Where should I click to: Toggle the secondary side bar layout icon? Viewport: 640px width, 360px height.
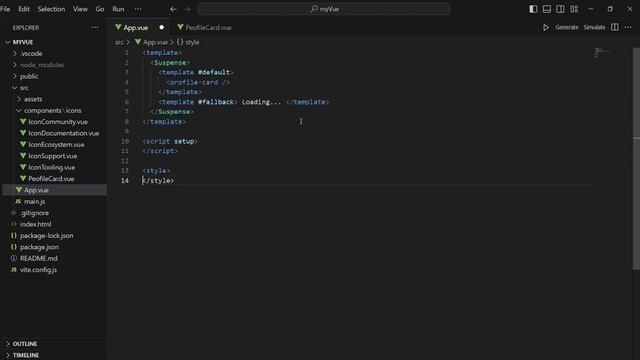[560, 9]
